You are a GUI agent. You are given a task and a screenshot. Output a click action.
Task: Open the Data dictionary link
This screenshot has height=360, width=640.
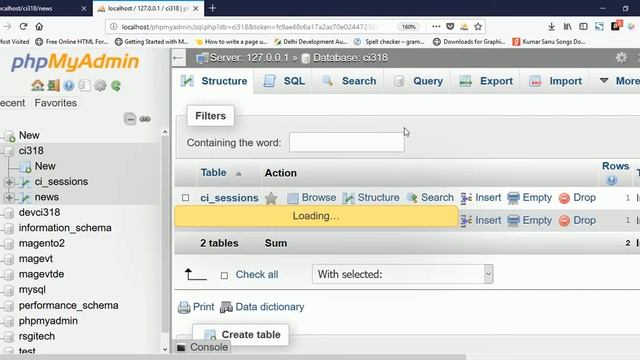point(262,307)
